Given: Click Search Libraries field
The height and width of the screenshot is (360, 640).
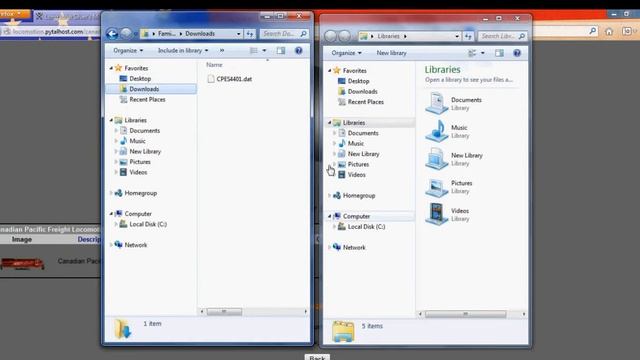Looking at the screenshot, I should (x=502, y=36).
